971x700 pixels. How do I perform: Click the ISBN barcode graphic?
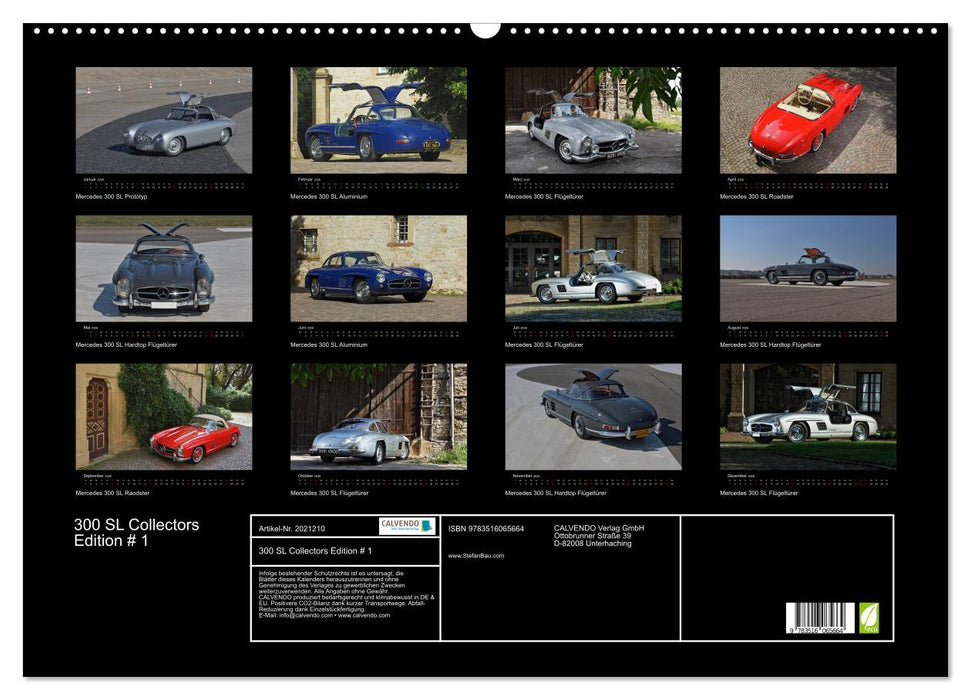tap(820, 617)
